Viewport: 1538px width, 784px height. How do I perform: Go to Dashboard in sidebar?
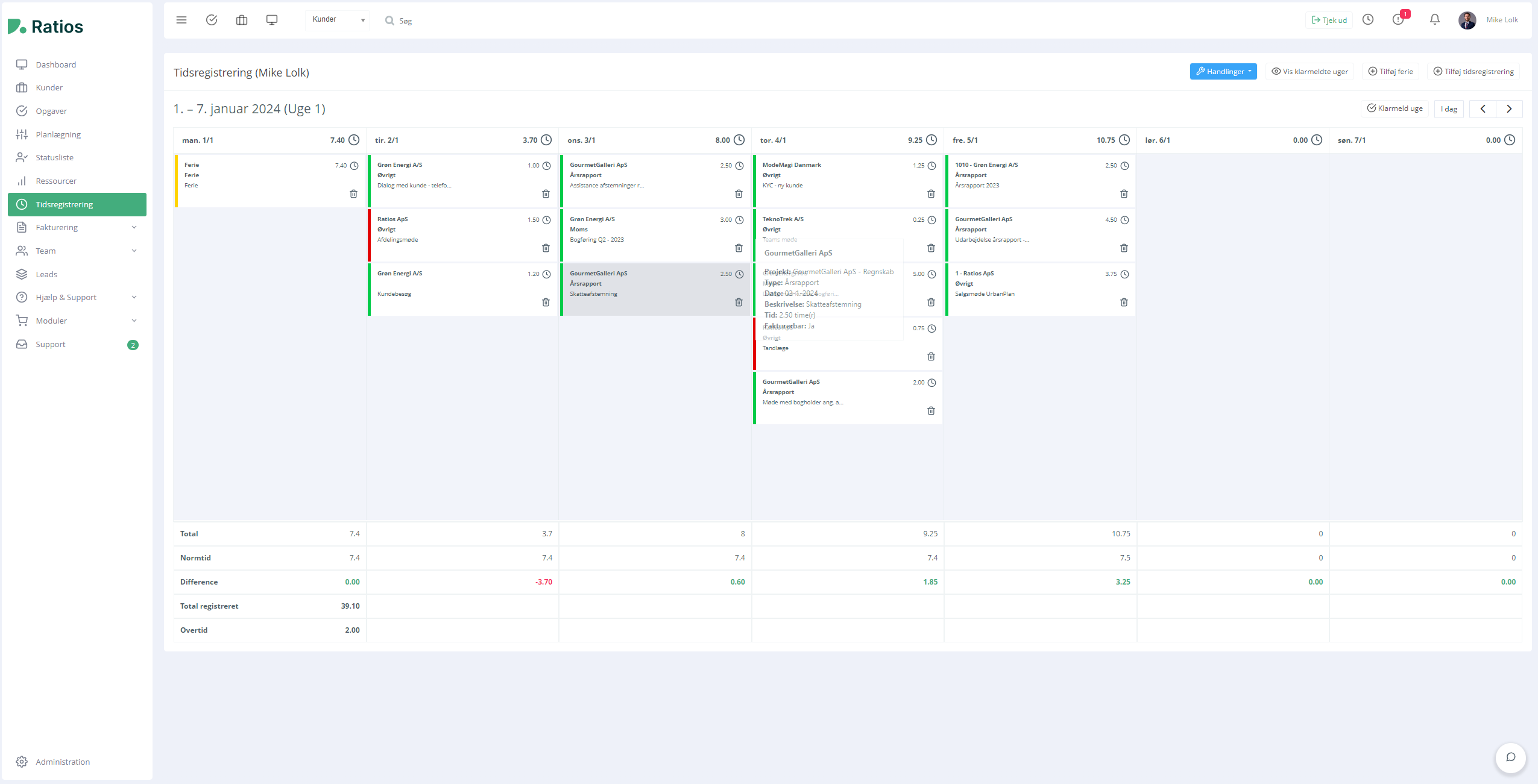77,64
